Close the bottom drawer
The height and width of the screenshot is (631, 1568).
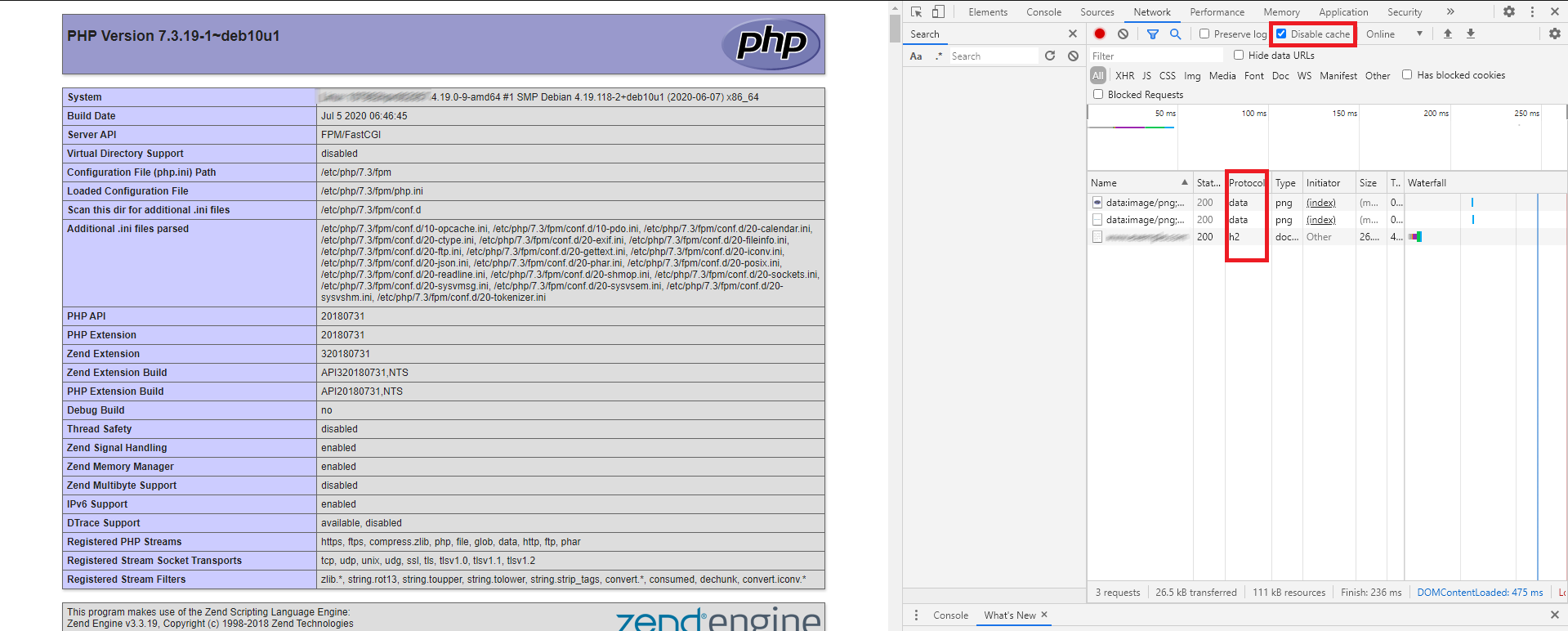click(1554, 615)
